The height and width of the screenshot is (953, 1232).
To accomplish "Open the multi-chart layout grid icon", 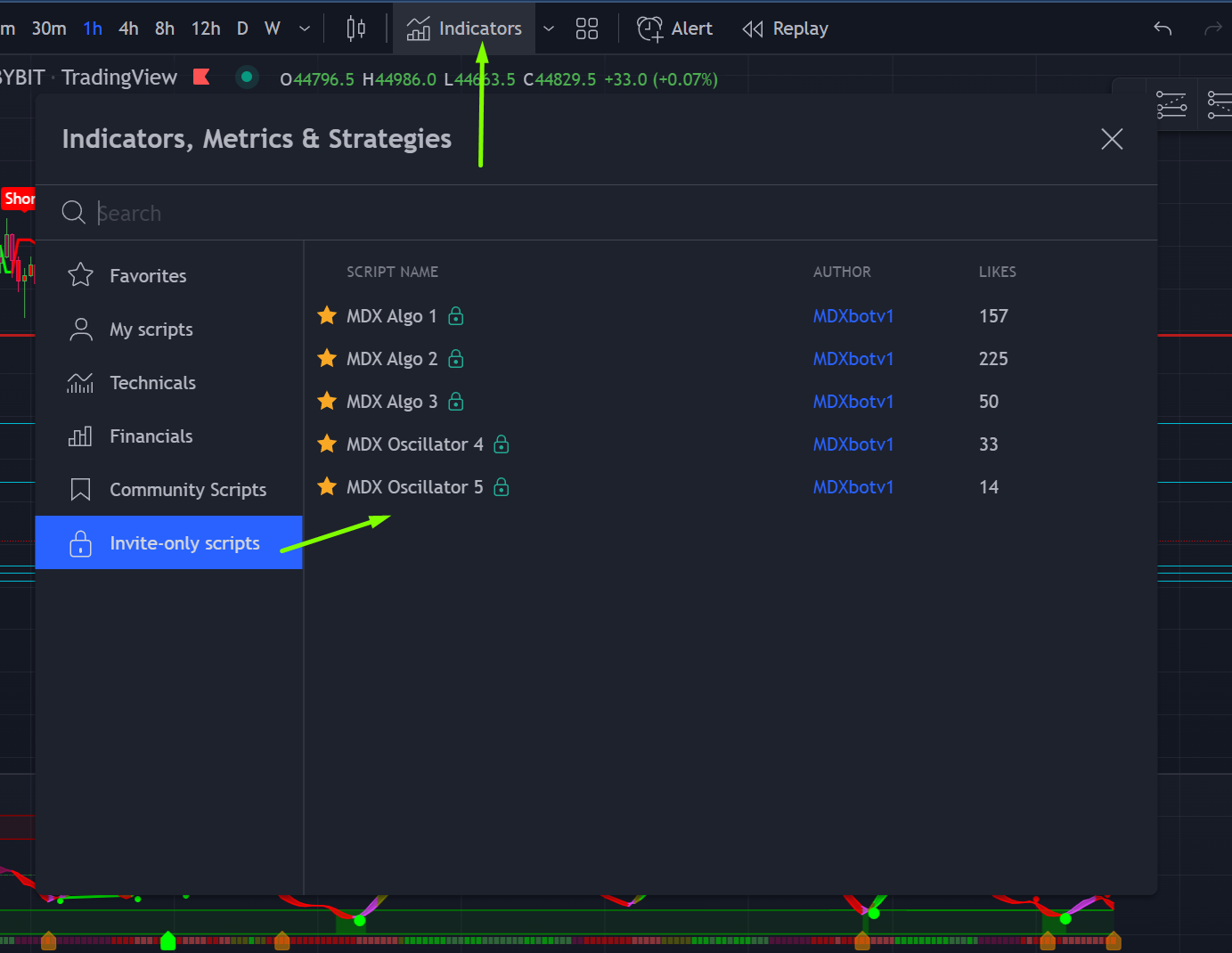I will pyautogui.click(x=586, y=28).
